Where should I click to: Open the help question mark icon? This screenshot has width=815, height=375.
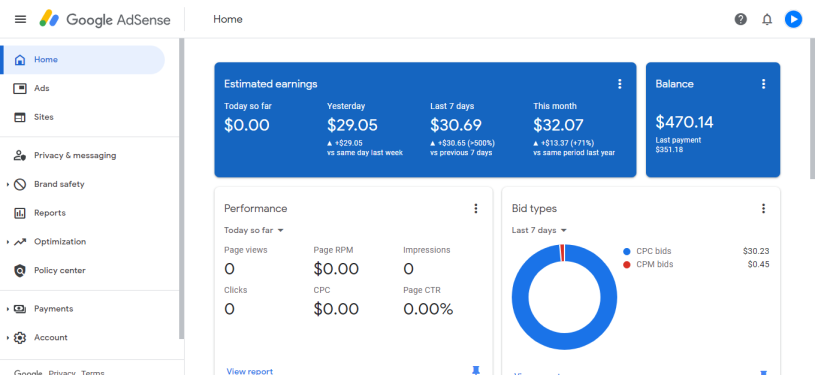pos(740,19)
